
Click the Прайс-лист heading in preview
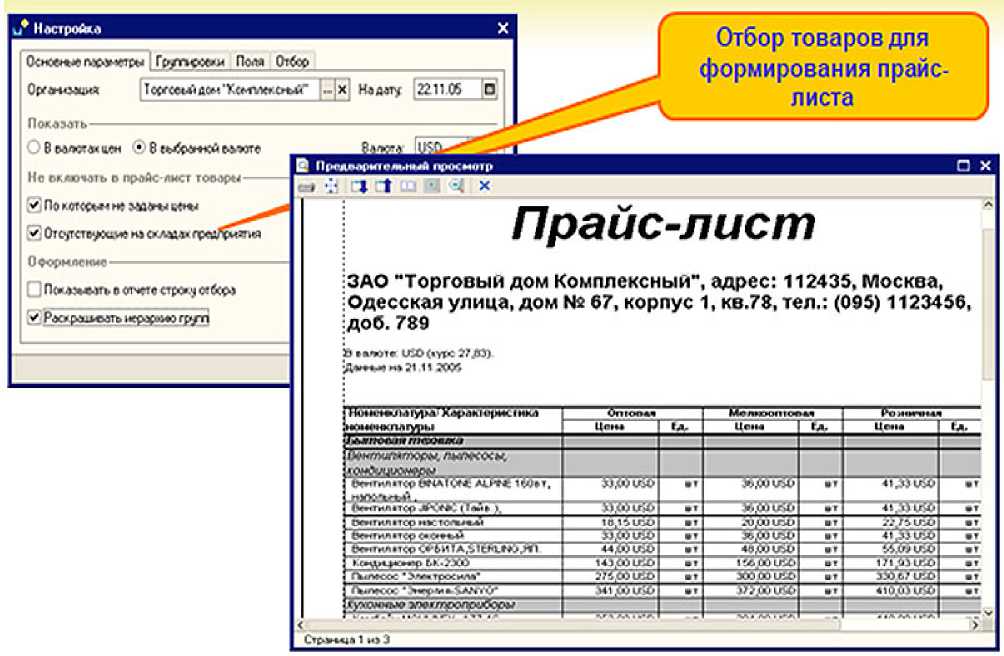[x=663, y=224]
